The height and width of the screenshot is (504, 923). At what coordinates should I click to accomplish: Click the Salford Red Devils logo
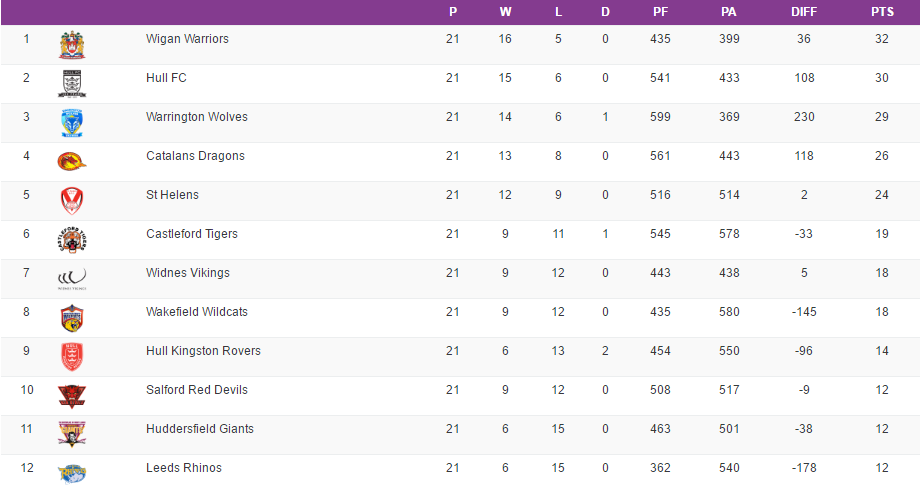tap(72, 395)
